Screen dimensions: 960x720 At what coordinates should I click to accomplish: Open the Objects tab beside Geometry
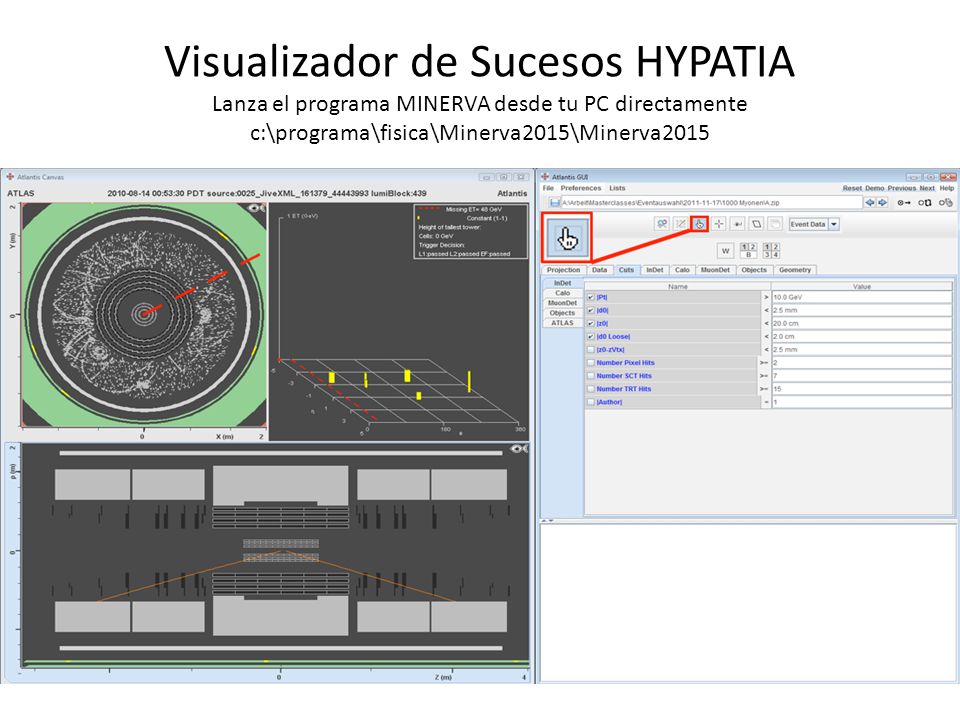click(x=754, y=270)
